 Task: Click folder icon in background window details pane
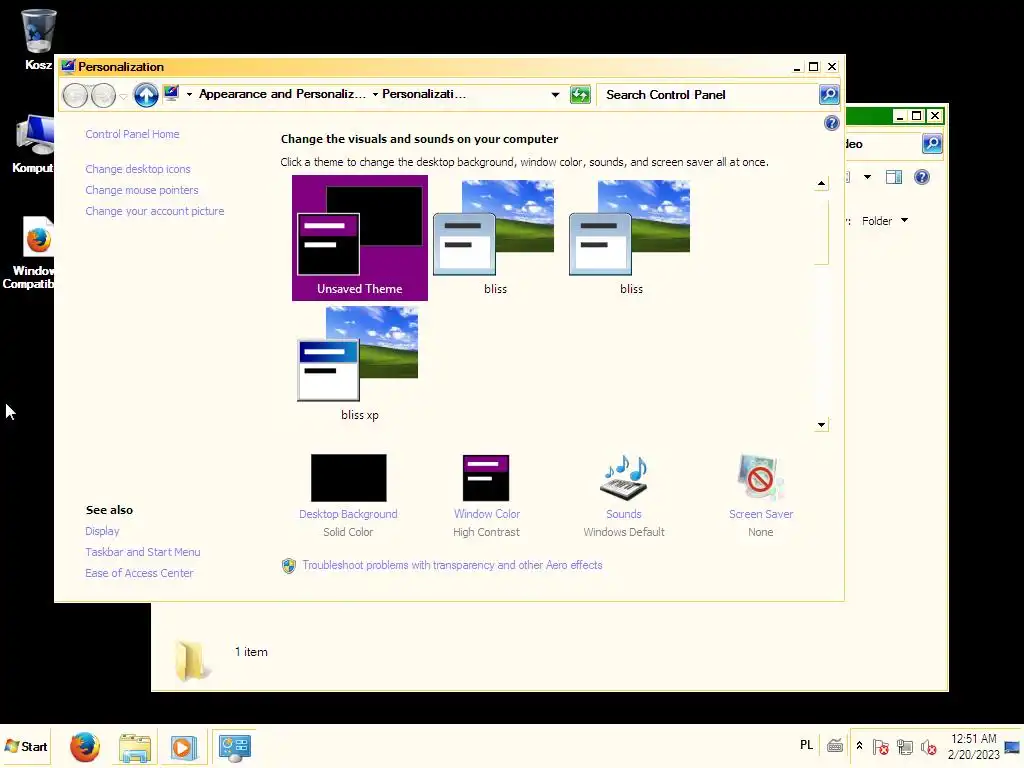point(191,660)
